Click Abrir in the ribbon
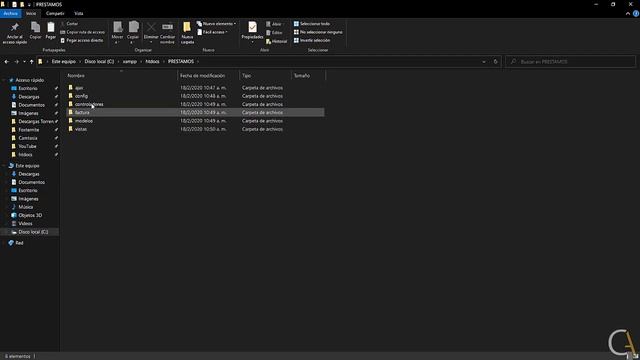Image resolution: width=640 pixels, height=360 pixels. pos(274,24)
